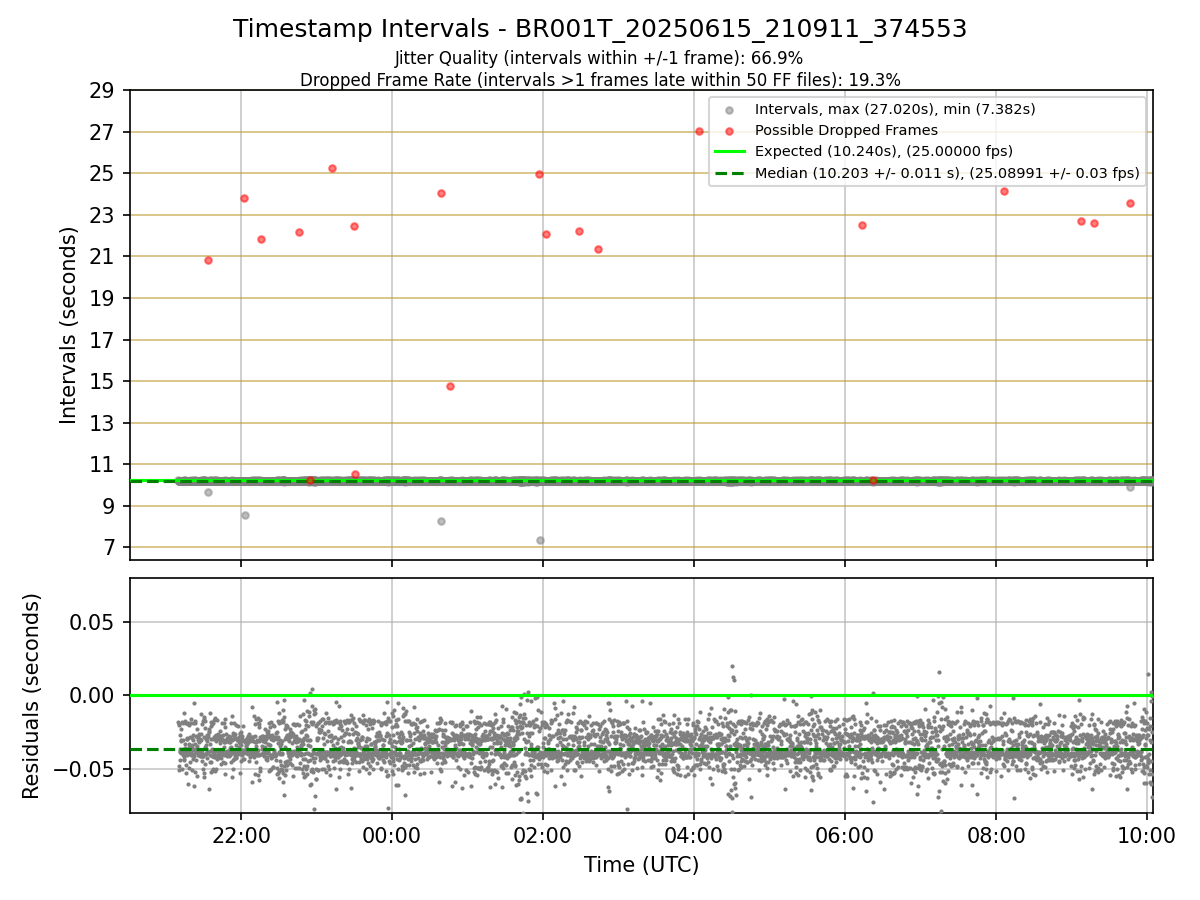Screen dimensions: 1200x900
Task: Click the '19' tick on the intervals axis
Action: pyautogui.click(x=104, y=298)
